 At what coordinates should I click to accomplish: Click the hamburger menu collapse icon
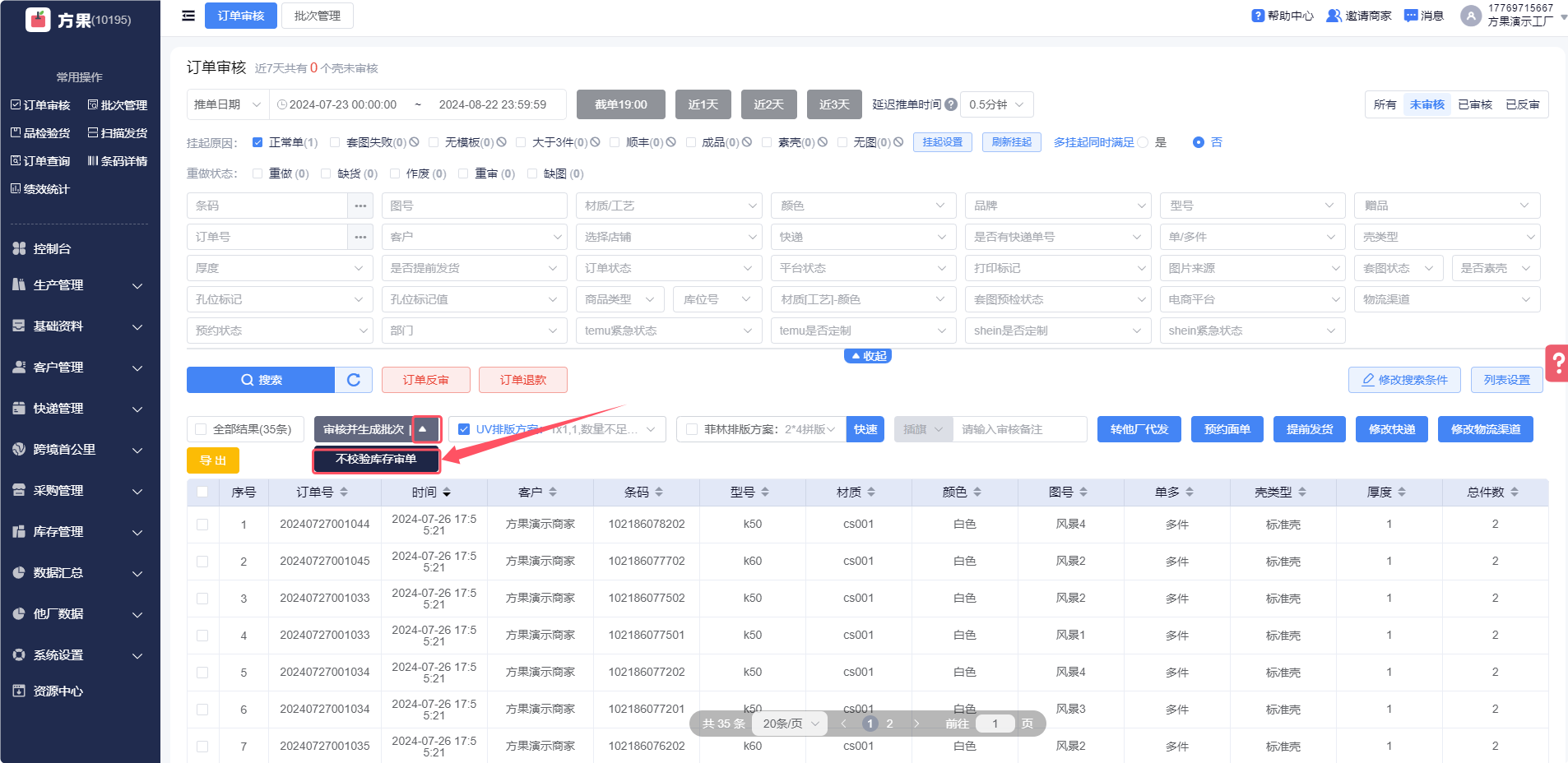[188, 16]
